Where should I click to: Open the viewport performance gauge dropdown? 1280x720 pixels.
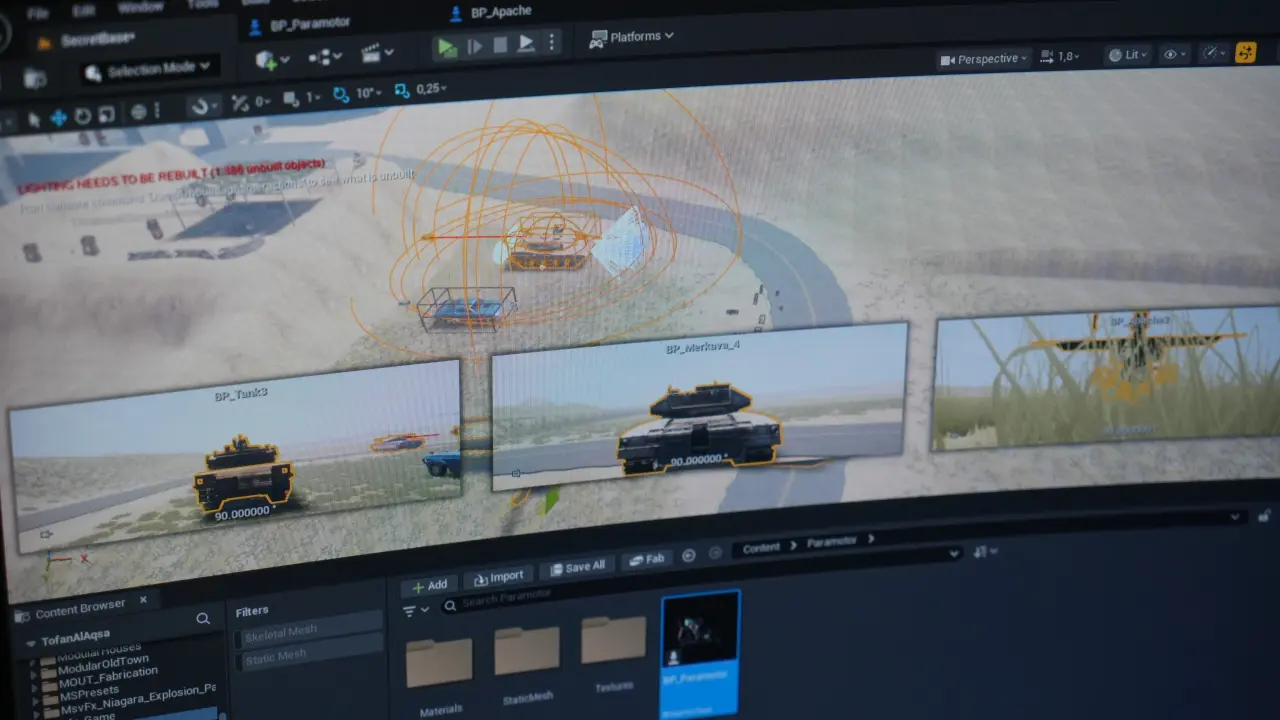point(1214,53)
